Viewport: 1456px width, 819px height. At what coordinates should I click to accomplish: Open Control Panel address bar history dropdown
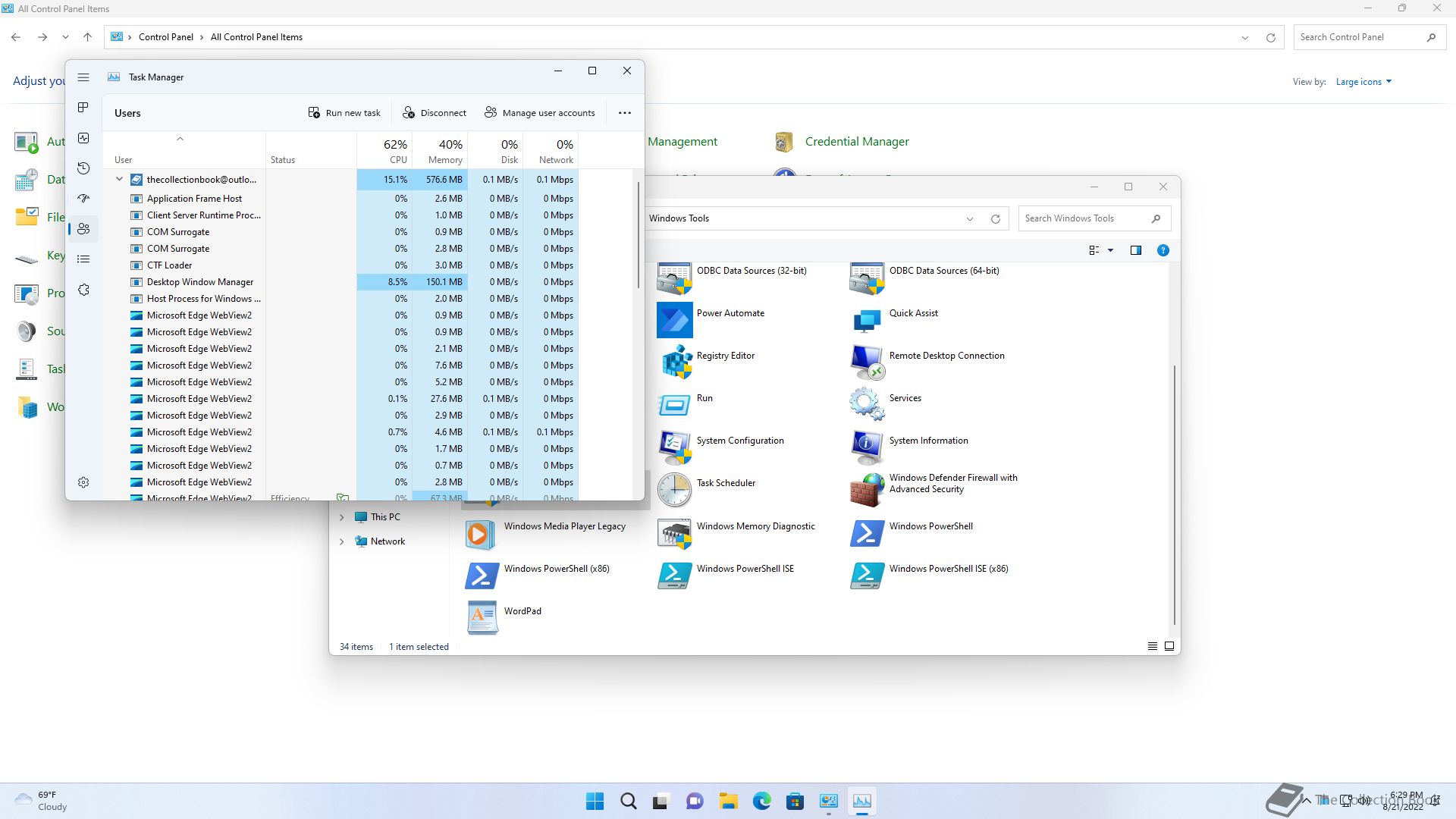click(1244, 37)
